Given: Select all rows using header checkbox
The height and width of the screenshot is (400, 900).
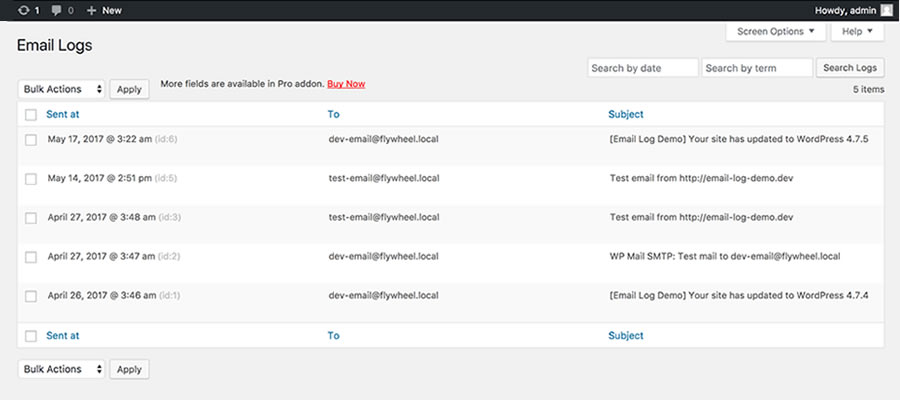Looking at the screenshot, I should point(31,115).
